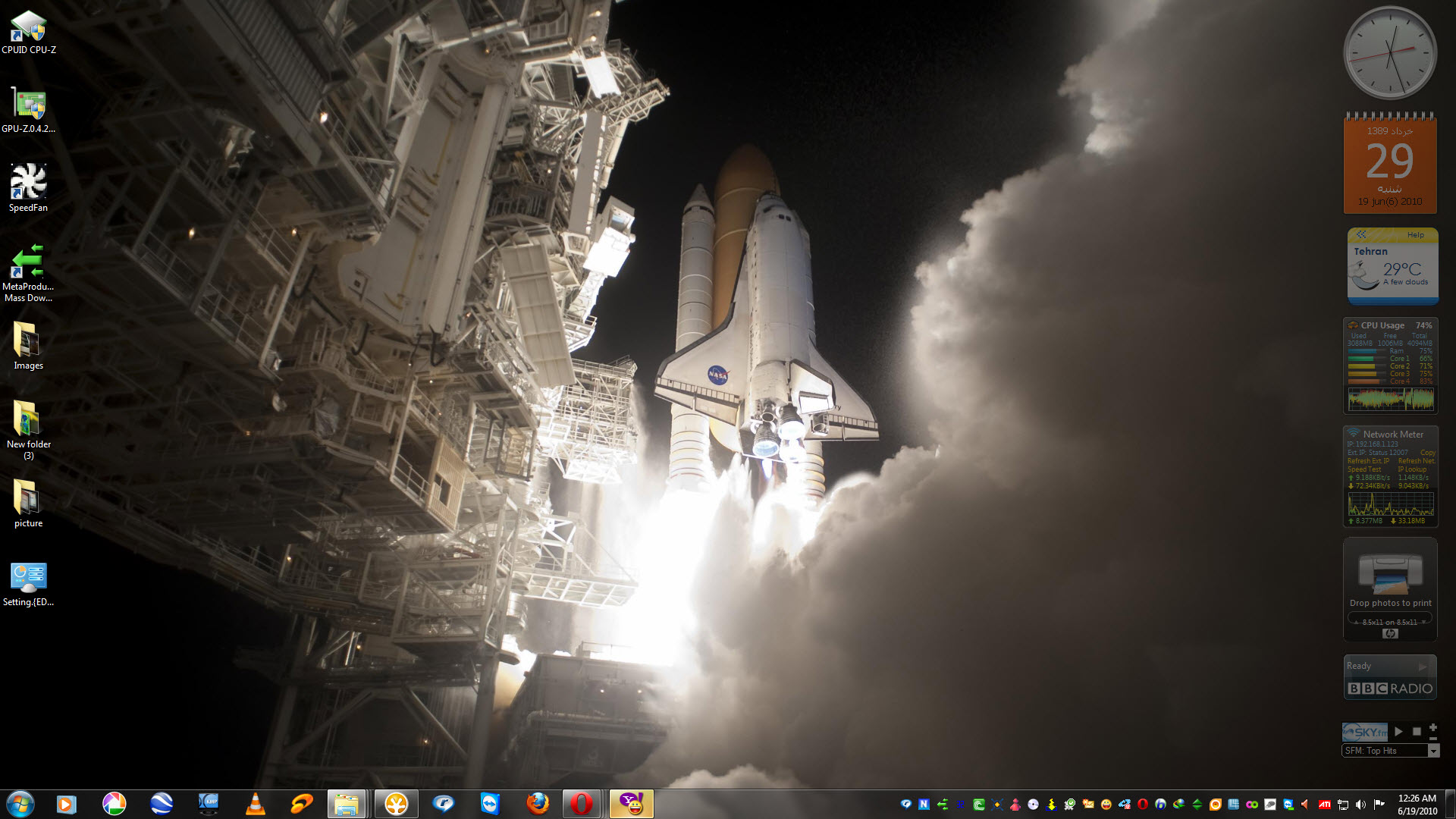Click the Network Meter traffic graph
The image size is (1456, 819).
tap(1391, 504)
